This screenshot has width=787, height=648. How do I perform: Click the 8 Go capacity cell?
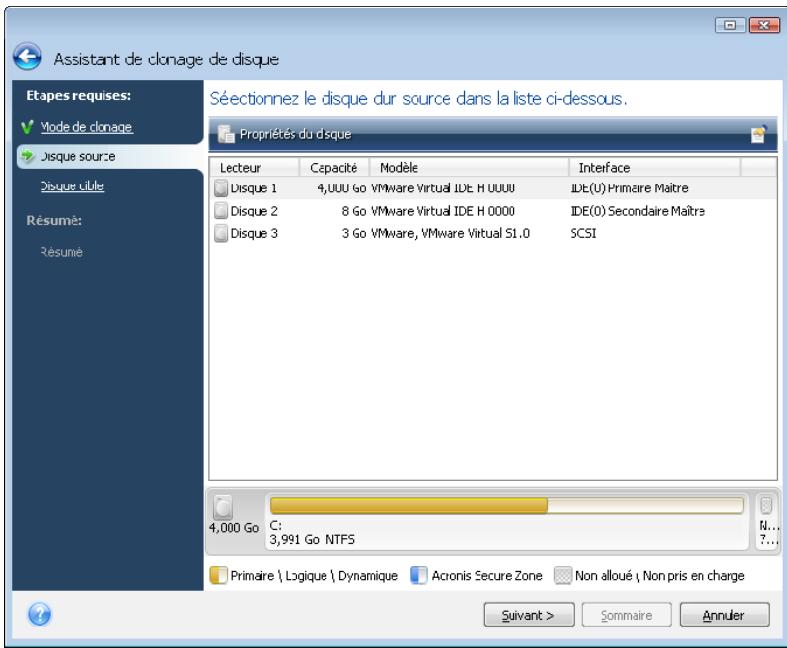[x=354, y=211]
